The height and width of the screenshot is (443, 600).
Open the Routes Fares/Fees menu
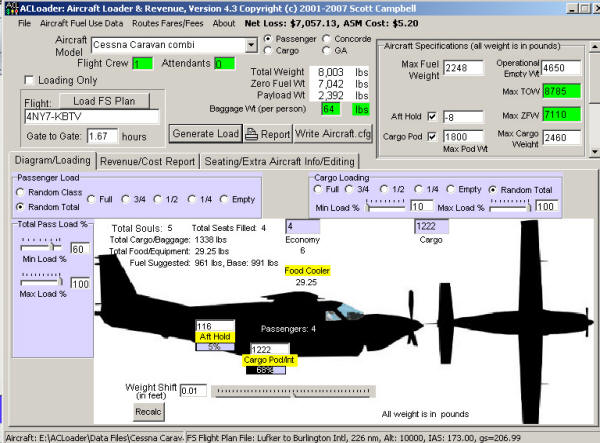[167, 22]
